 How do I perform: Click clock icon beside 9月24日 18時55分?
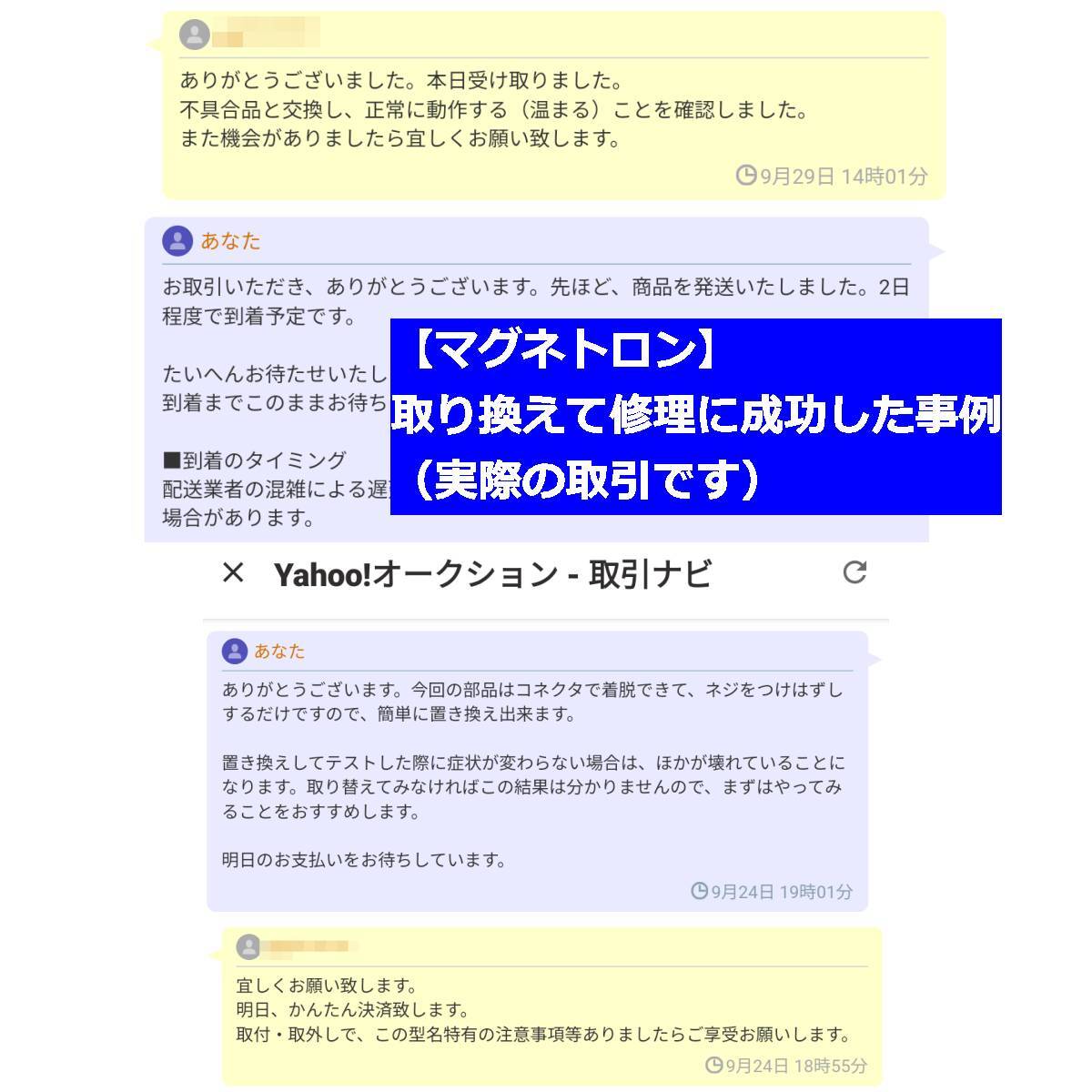pyautogui.click(x=714, y=1065)
